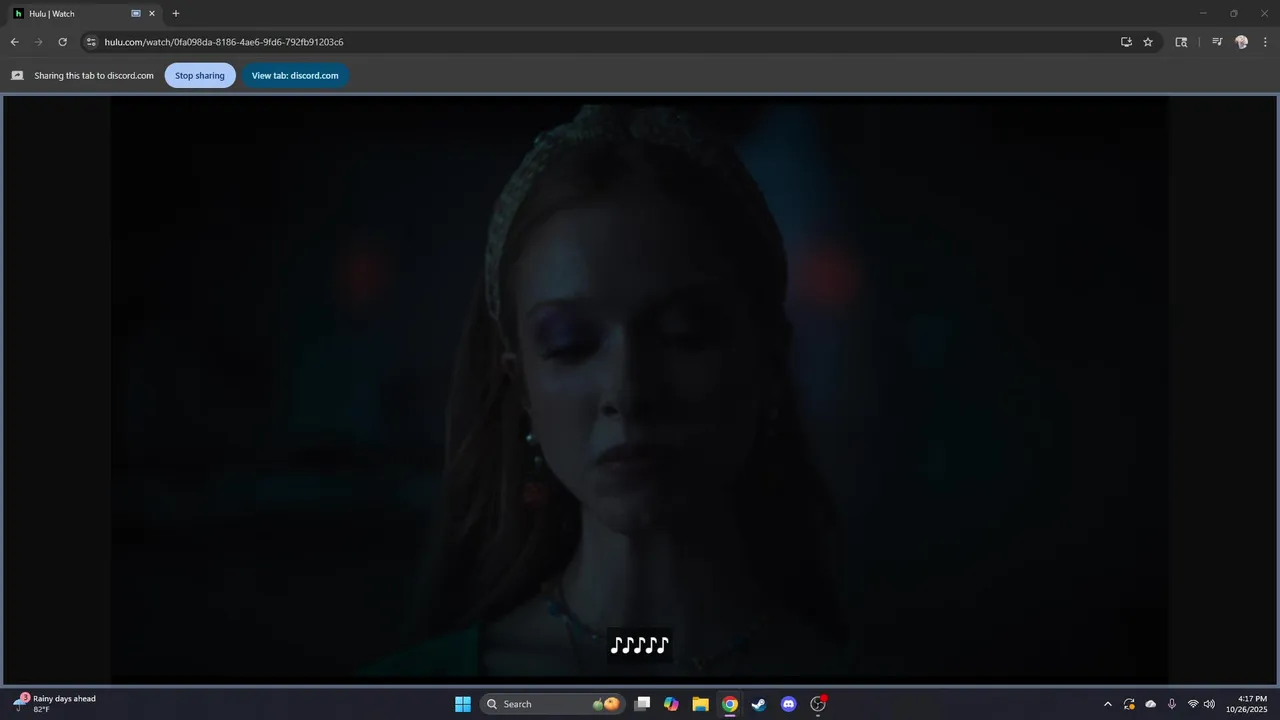This screenshot has height=720, width=1280.
Task: Click the microphone tray icon
Action: tap(1172, 704)
